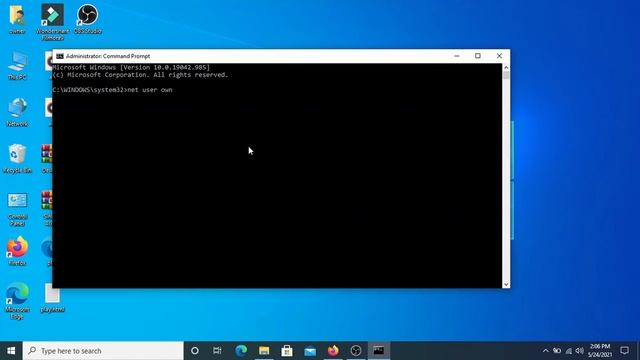Minimize the Command Prompt window
The image size is (640, 360).
pyautogui.click(x=457, y=56)
